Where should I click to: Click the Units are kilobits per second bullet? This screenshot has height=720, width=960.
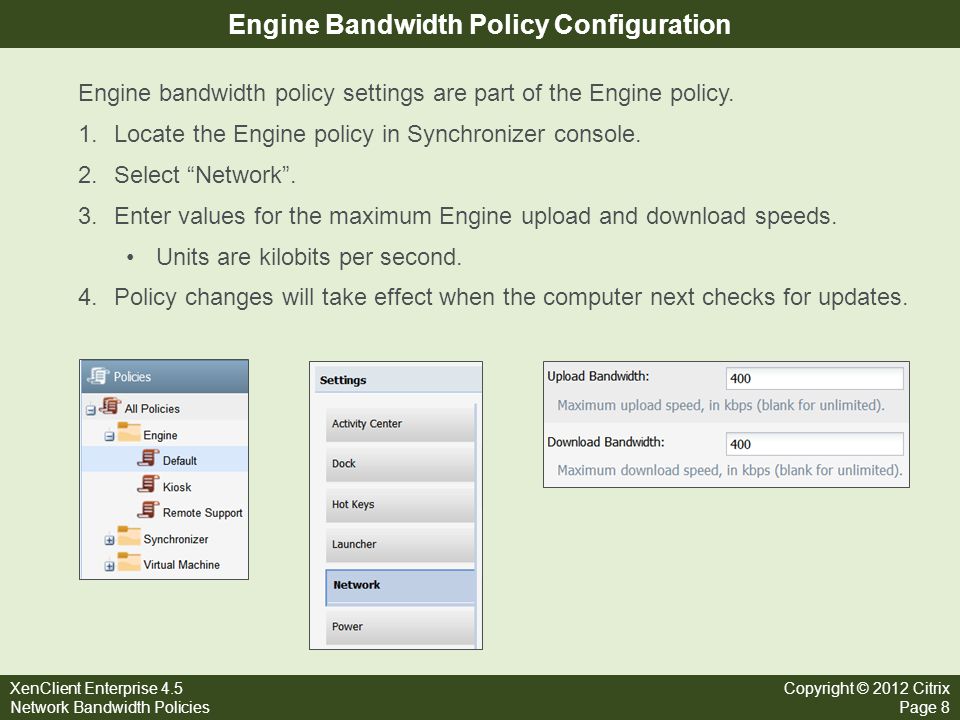(x=309, y=257)
